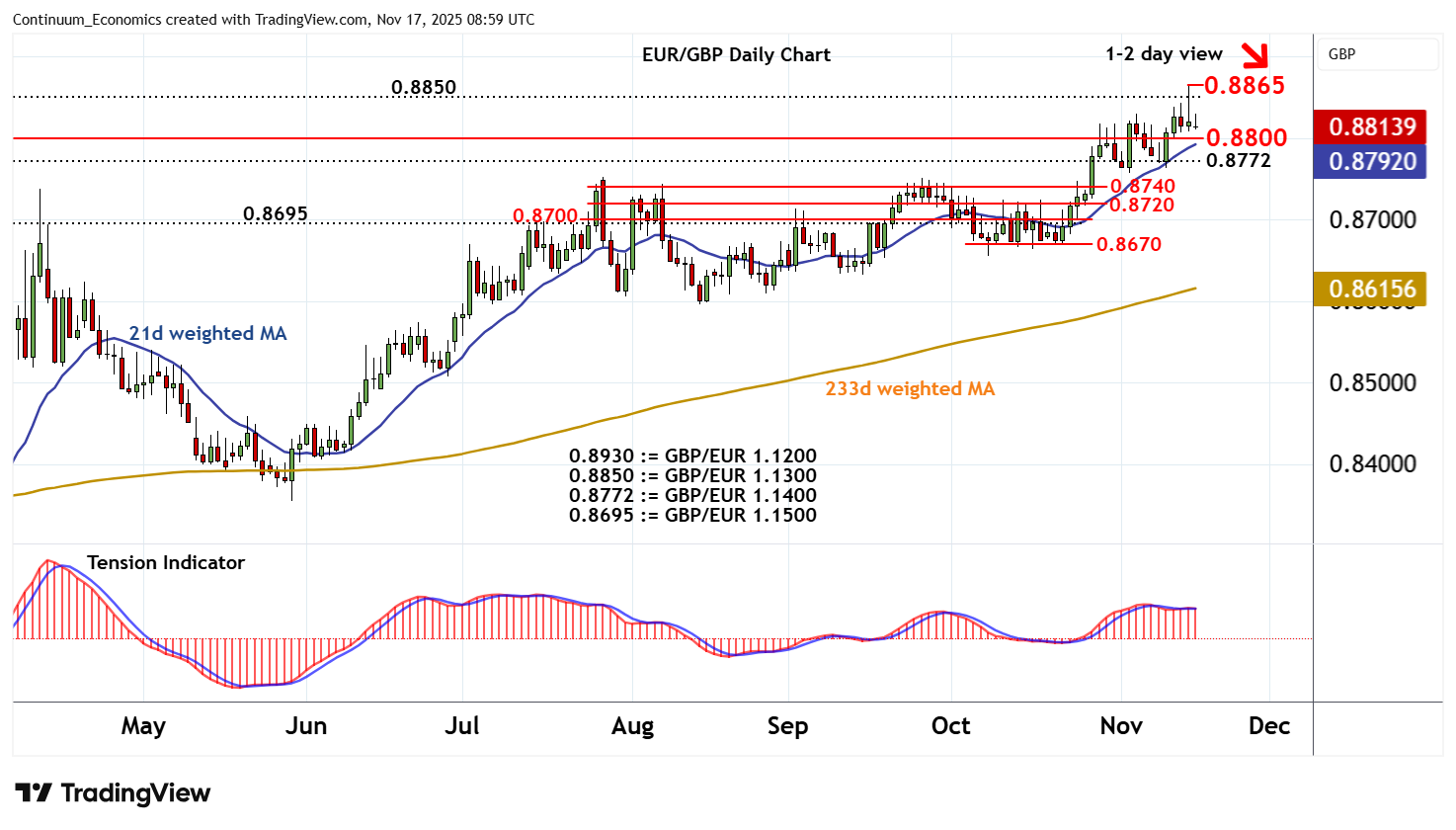Click the 1-2 day view label
This screenshot has width=1456, height=830.
1164,54
